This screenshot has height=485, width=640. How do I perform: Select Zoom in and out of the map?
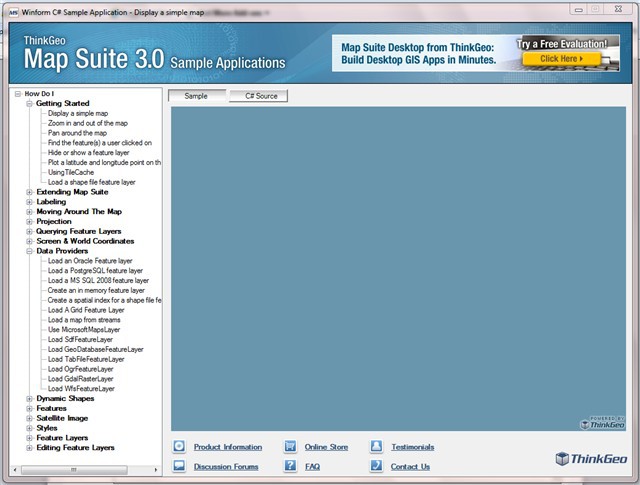[x=88, y=123]
